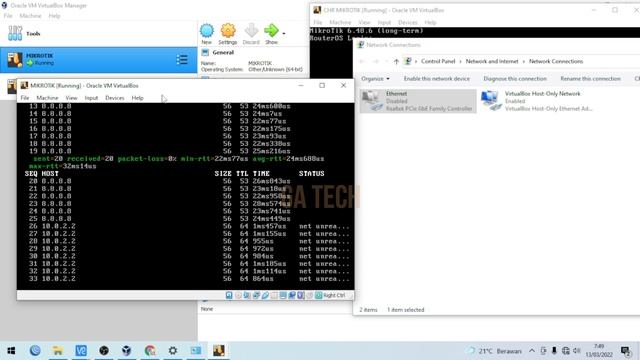The image size is (640, 360).
Task: Open View menu in CHR MIKROTIK window
Action: pos(364,22)
